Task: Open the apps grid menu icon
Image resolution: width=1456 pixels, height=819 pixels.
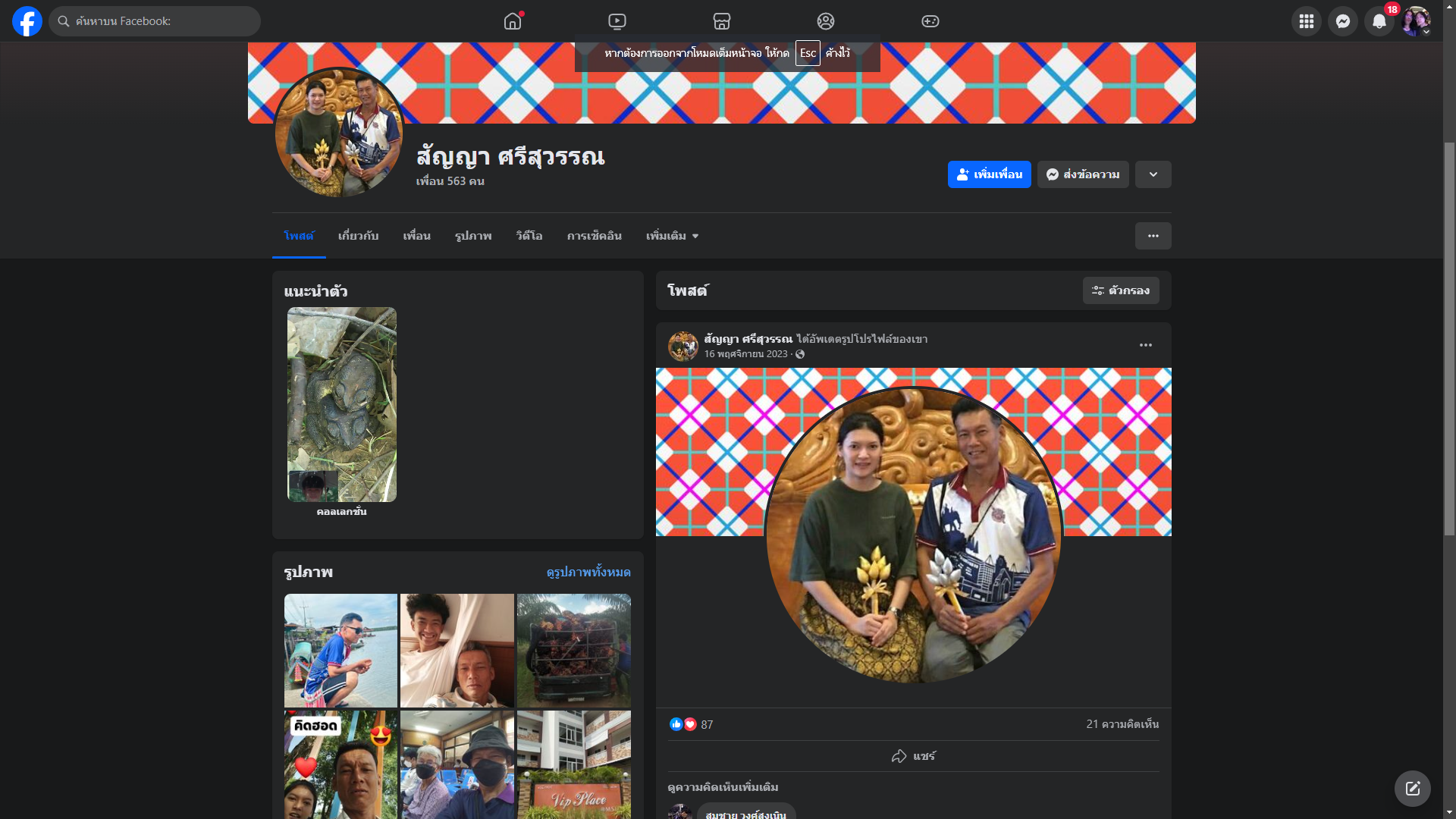Action: tap(1306, 21)
